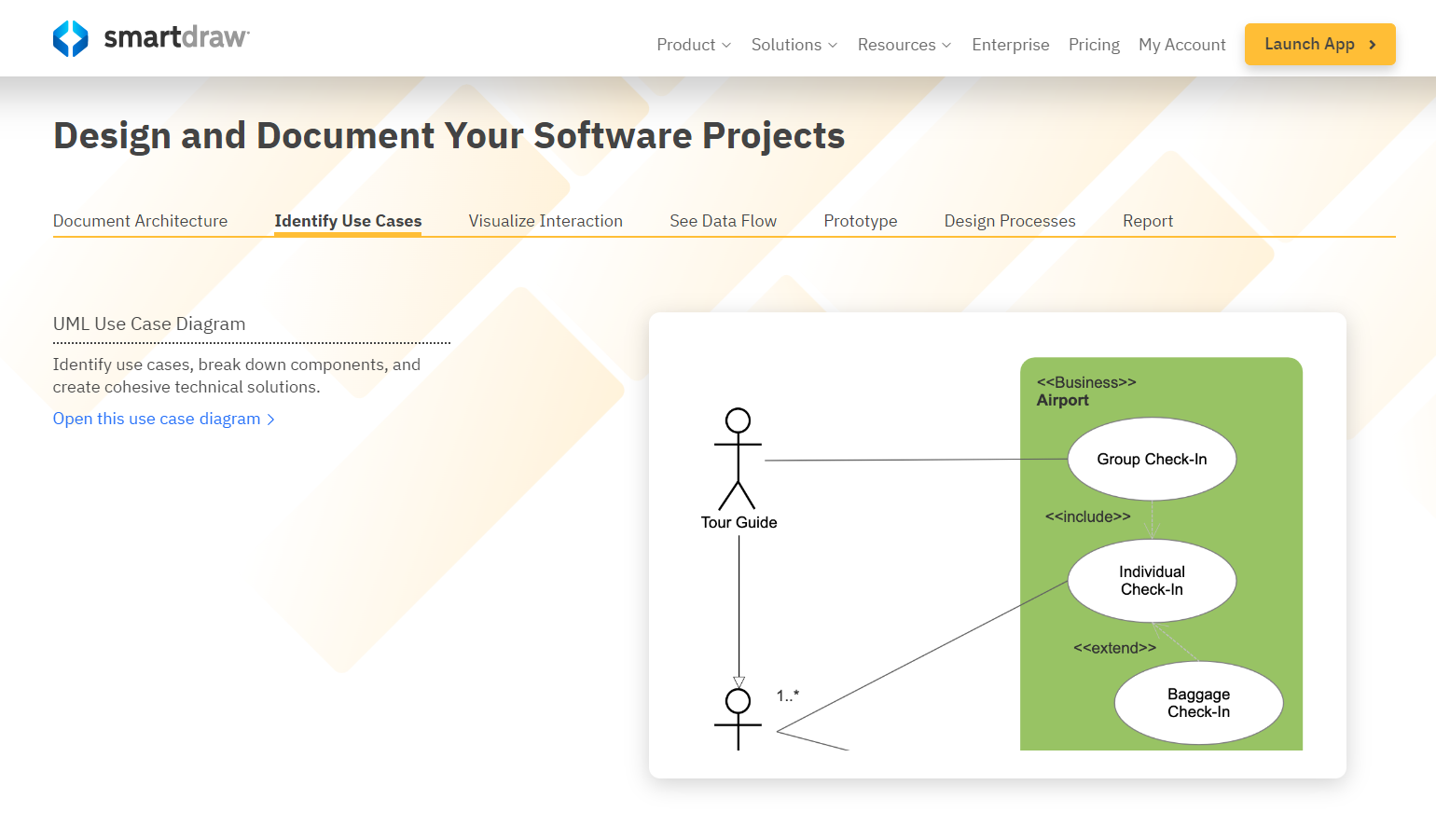Open the Report tab
The height and width of the screenshot is (840, 1436).
tap(1148, 221)
